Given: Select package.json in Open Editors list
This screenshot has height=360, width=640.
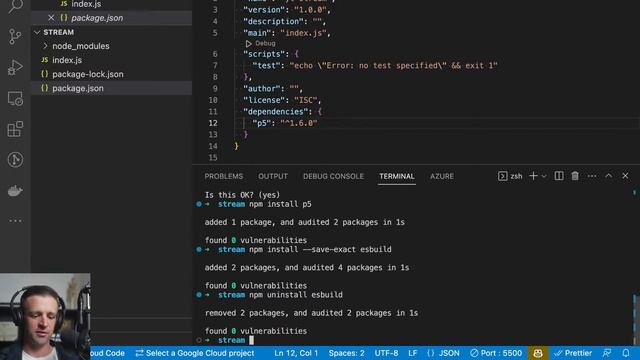Looking at the screenshot, I should (x=111, y=18).
